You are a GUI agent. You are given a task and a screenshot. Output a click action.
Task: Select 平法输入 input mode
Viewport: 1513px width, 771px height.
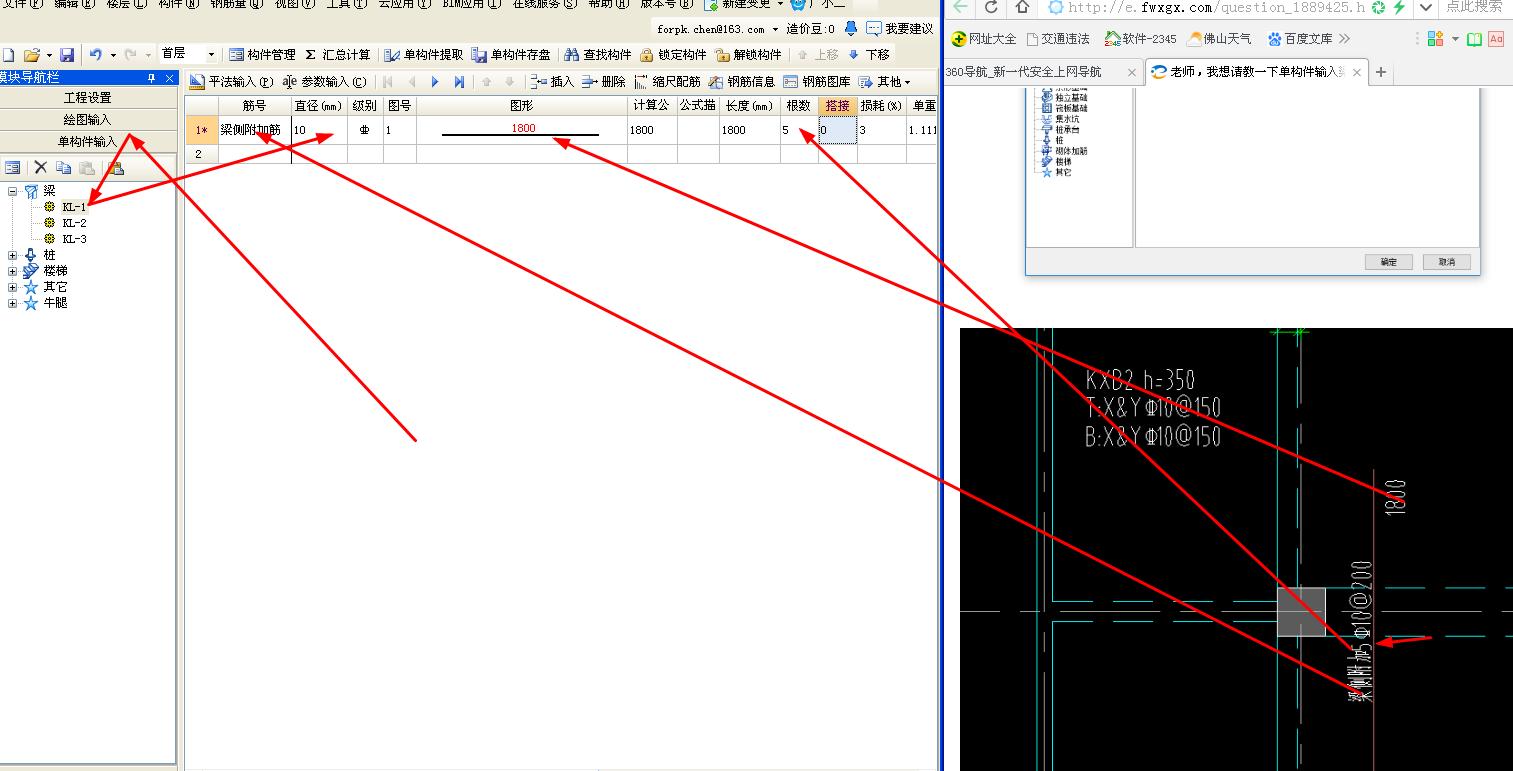click(x=230, y=82)
